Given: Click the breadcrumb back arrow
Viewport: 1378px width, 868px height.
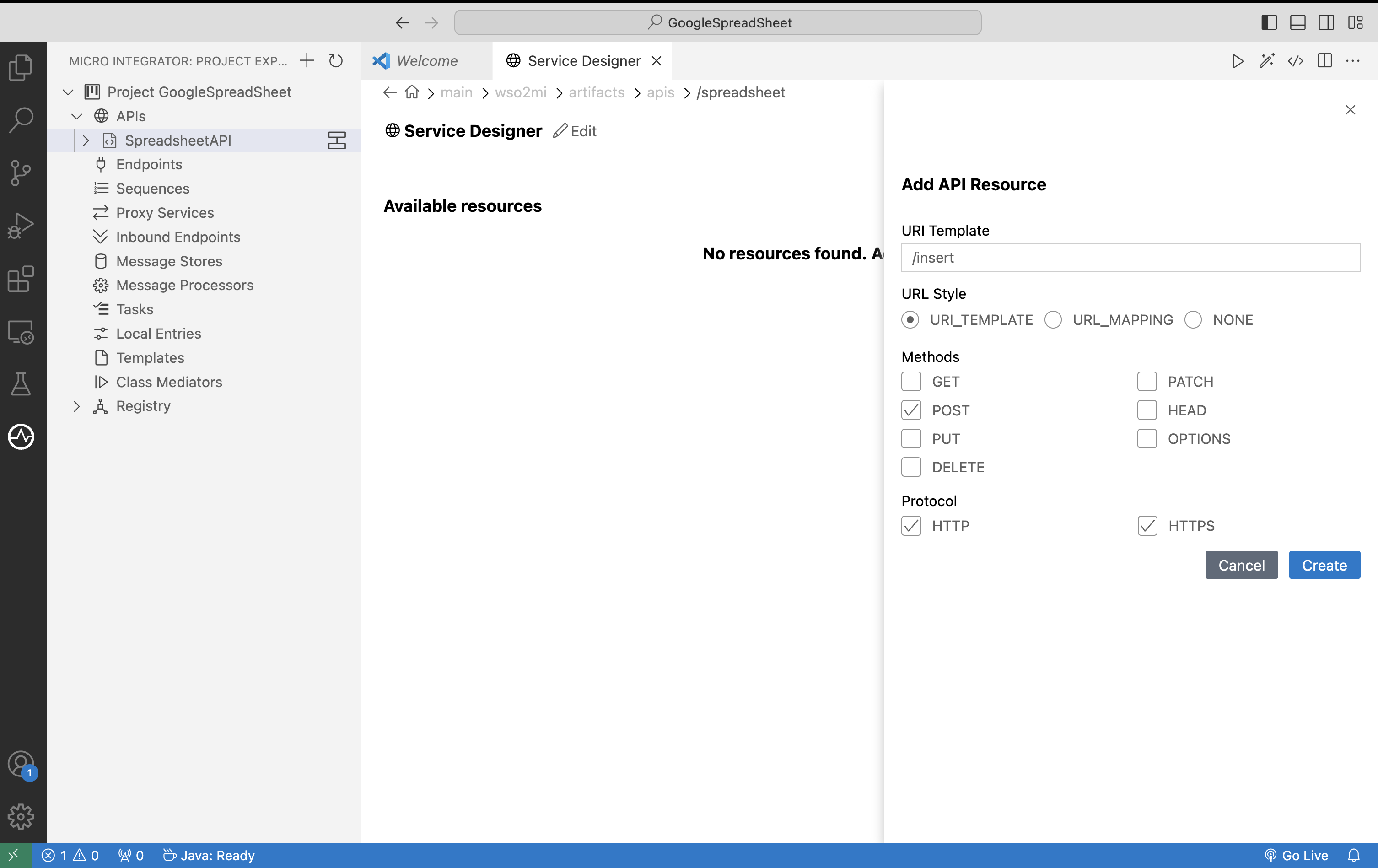Looking at the screenshot, I should (390, 92).
